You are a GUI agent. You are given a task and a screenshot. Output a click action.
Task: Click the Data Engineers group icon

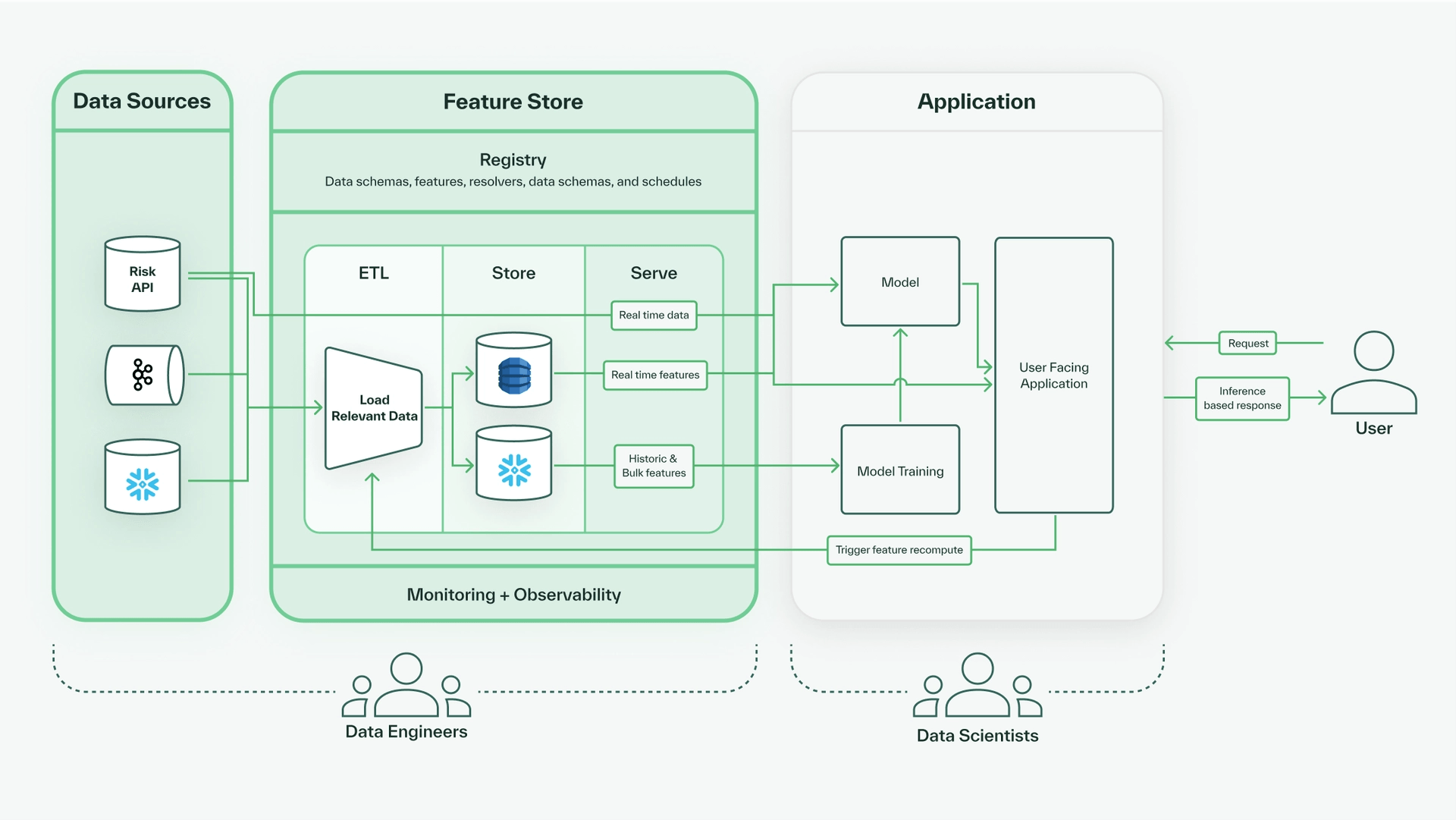[406, 686]
